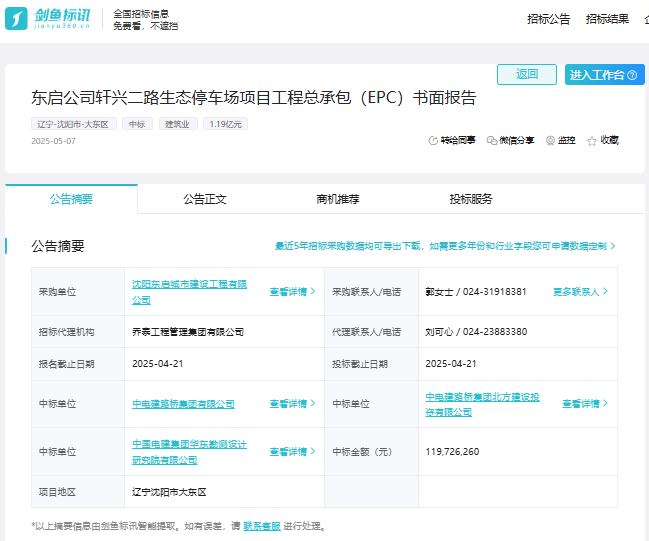Viewport: 649px width, 541px height.
Task: Open 招标公告 in top navigation
Action: click(548, 19)
